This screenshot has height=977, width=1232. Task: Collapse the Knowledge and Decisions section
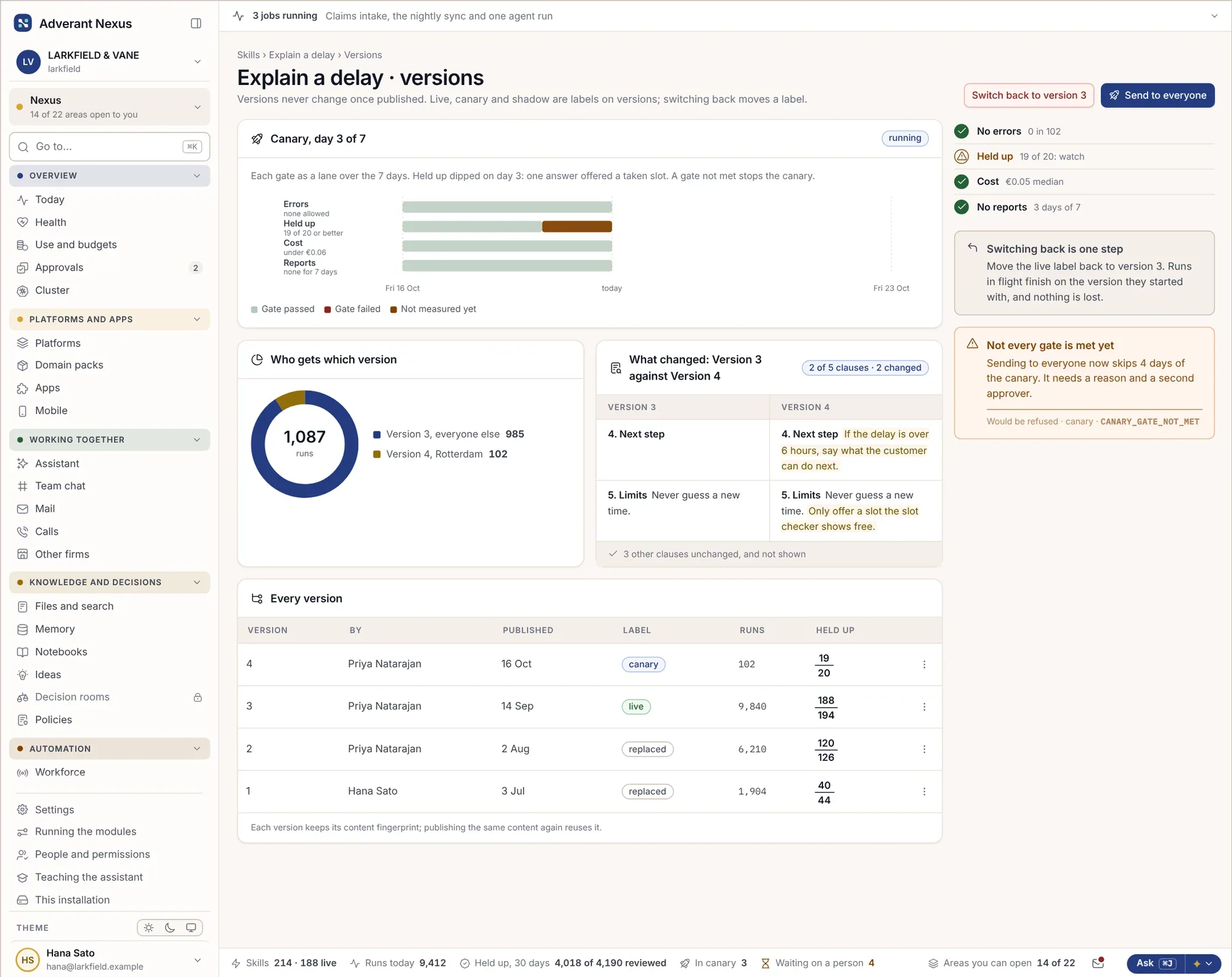pyautogui.click(x=110, y=582)
